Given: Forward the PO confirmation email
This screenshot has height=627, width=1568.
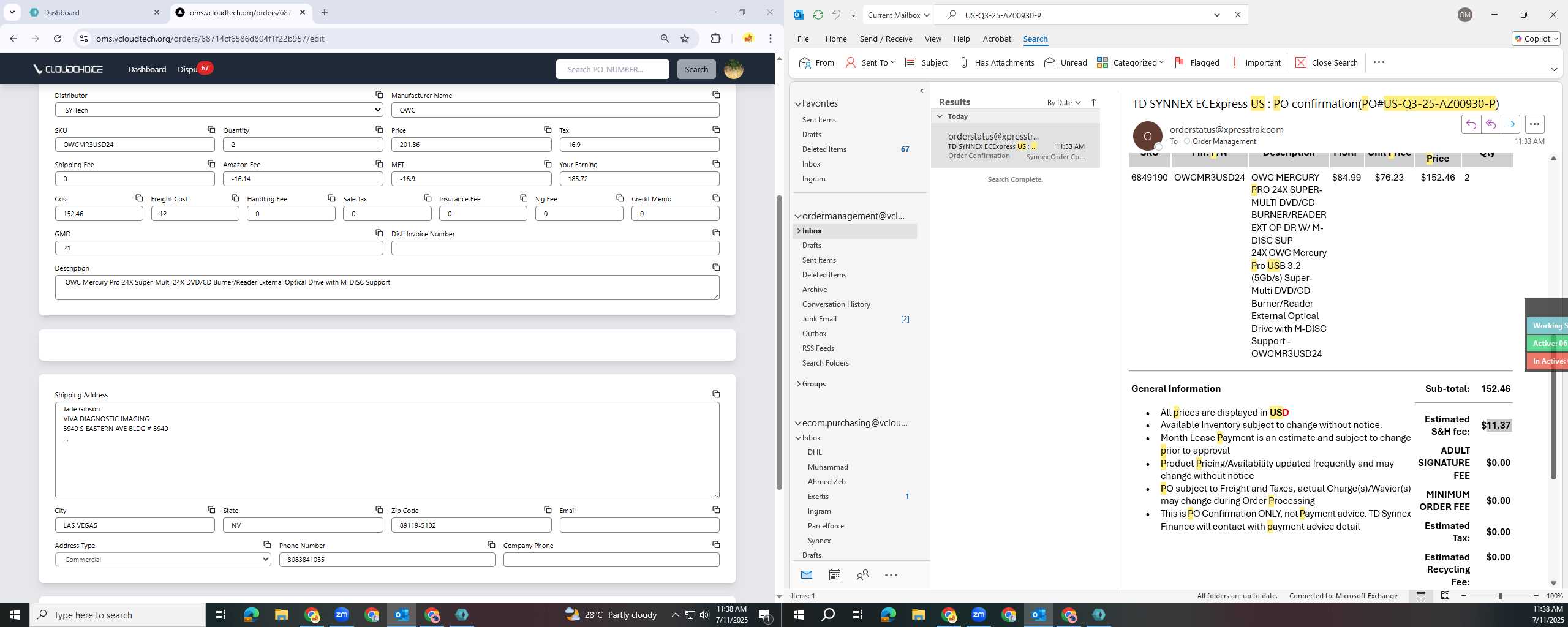Looking at the screenshot, I should coord(1510,124).
